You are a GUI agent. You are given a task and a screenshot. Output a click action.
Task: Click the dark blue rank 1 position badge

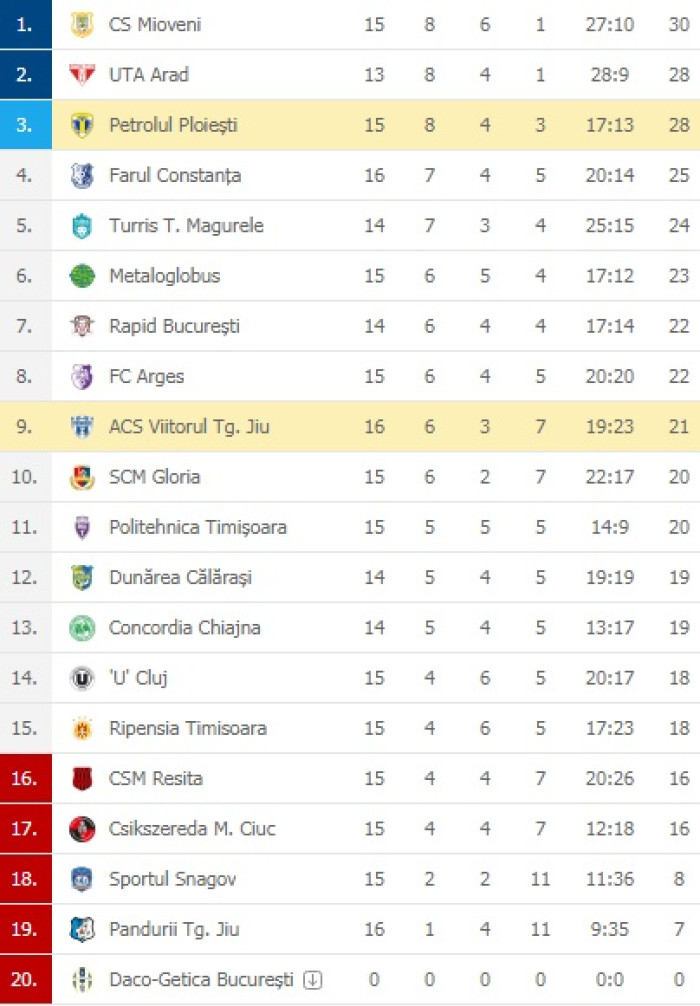26,24
